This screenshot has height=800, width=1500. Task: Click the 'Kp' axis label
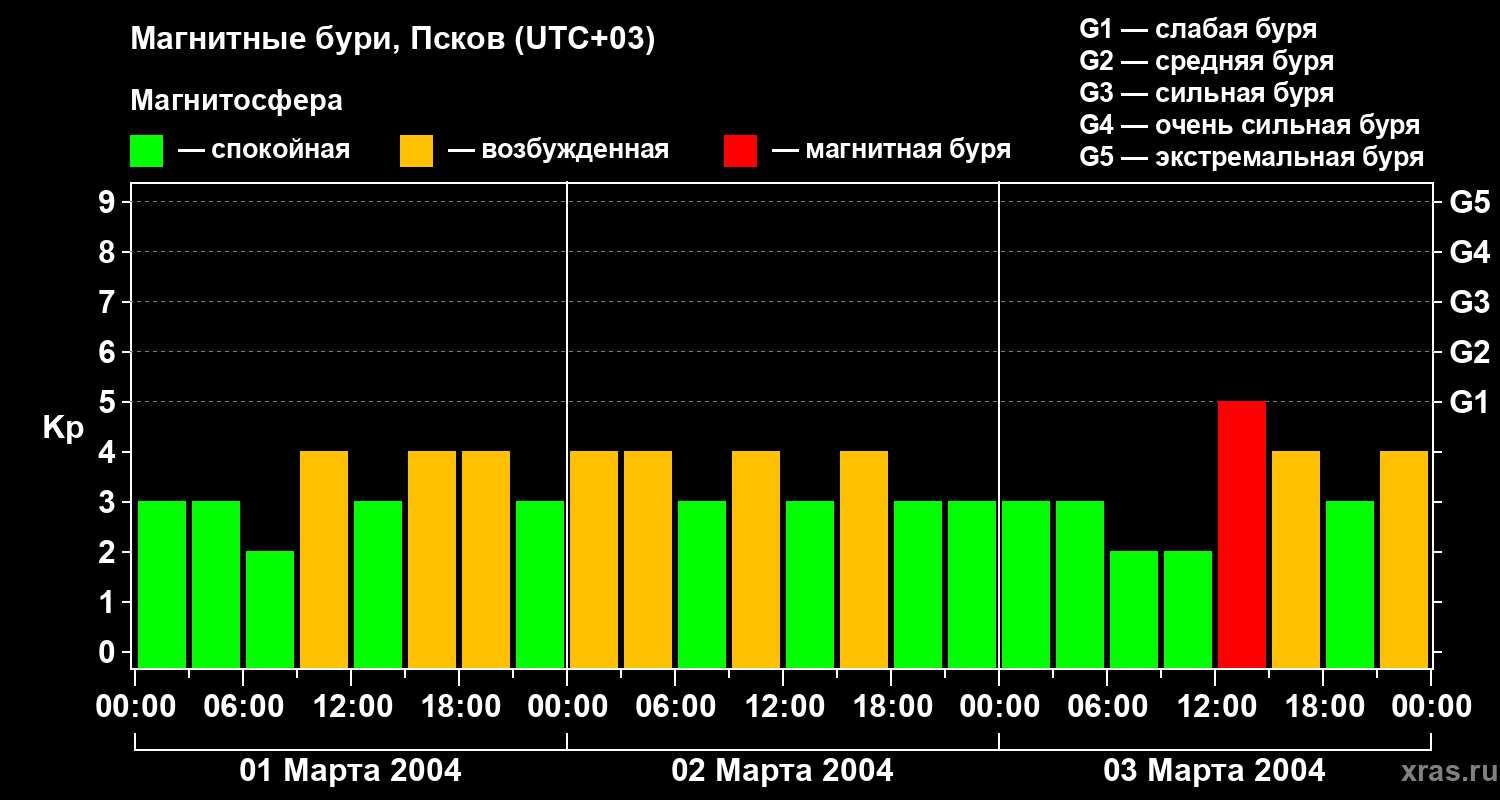63,427
